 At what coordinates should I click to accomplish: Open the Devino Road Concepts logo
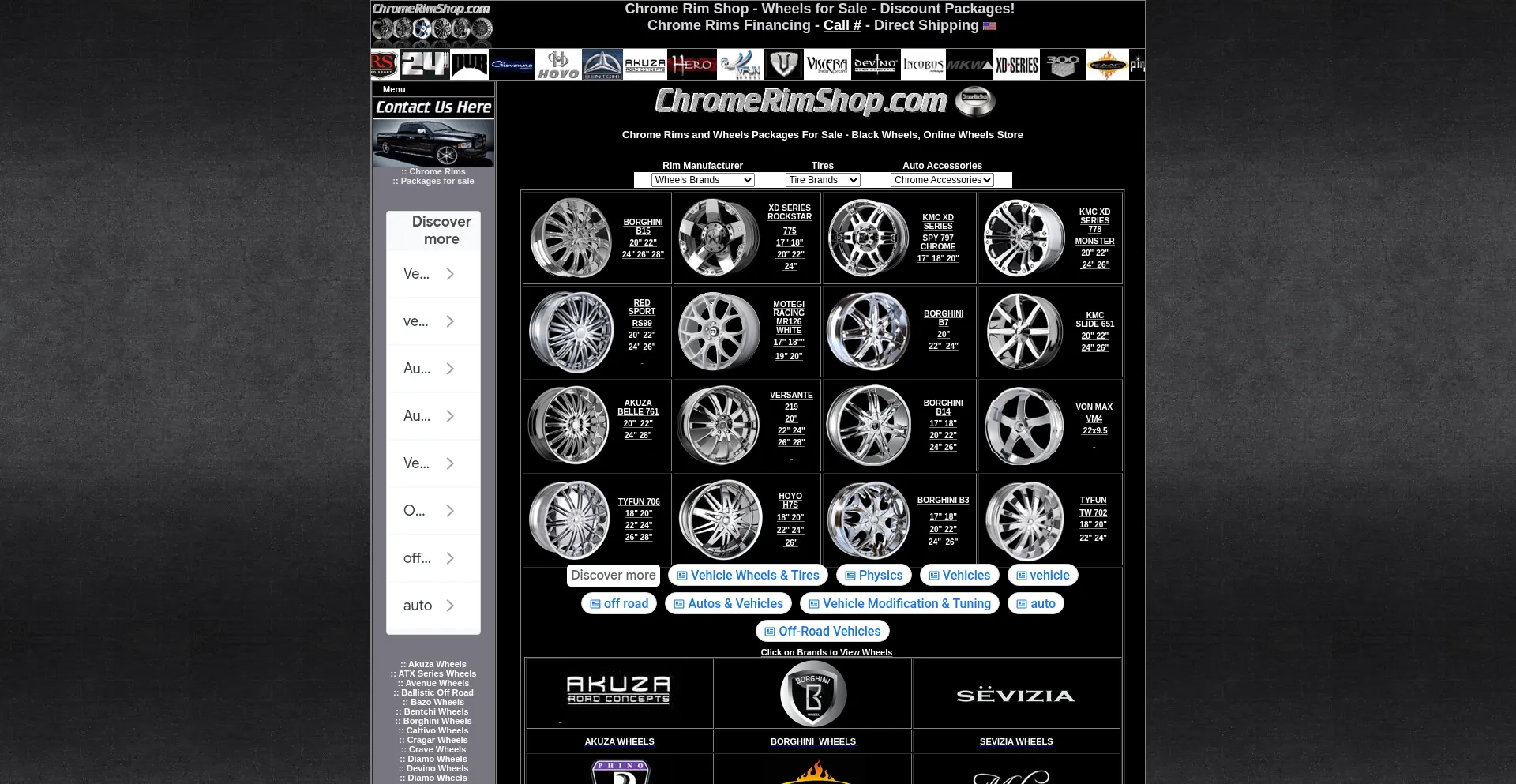[876, 65]
